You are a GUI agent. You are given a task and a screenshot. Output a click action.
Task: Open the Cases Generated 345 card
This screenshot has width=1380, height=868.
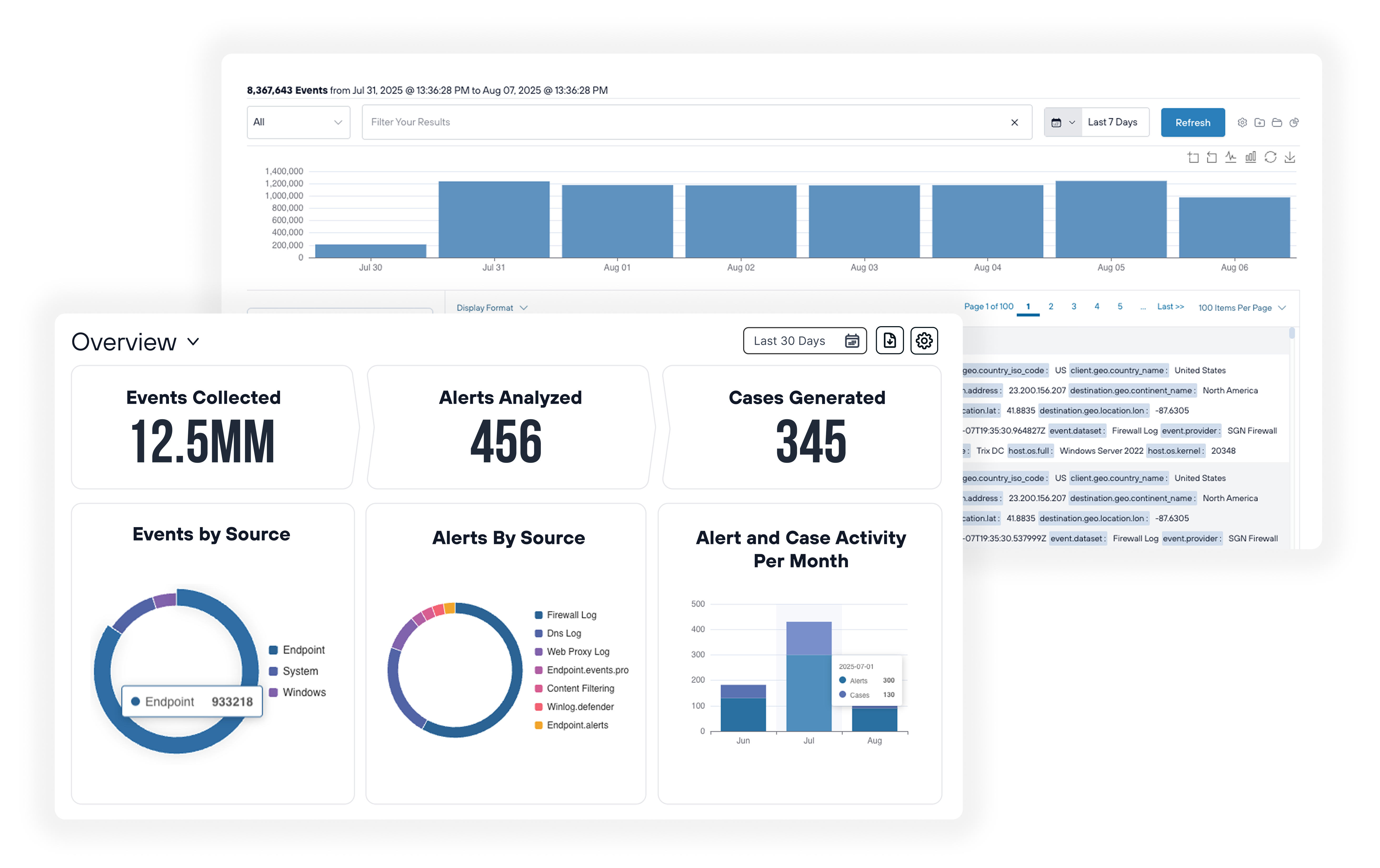click(x=802, y=427)
